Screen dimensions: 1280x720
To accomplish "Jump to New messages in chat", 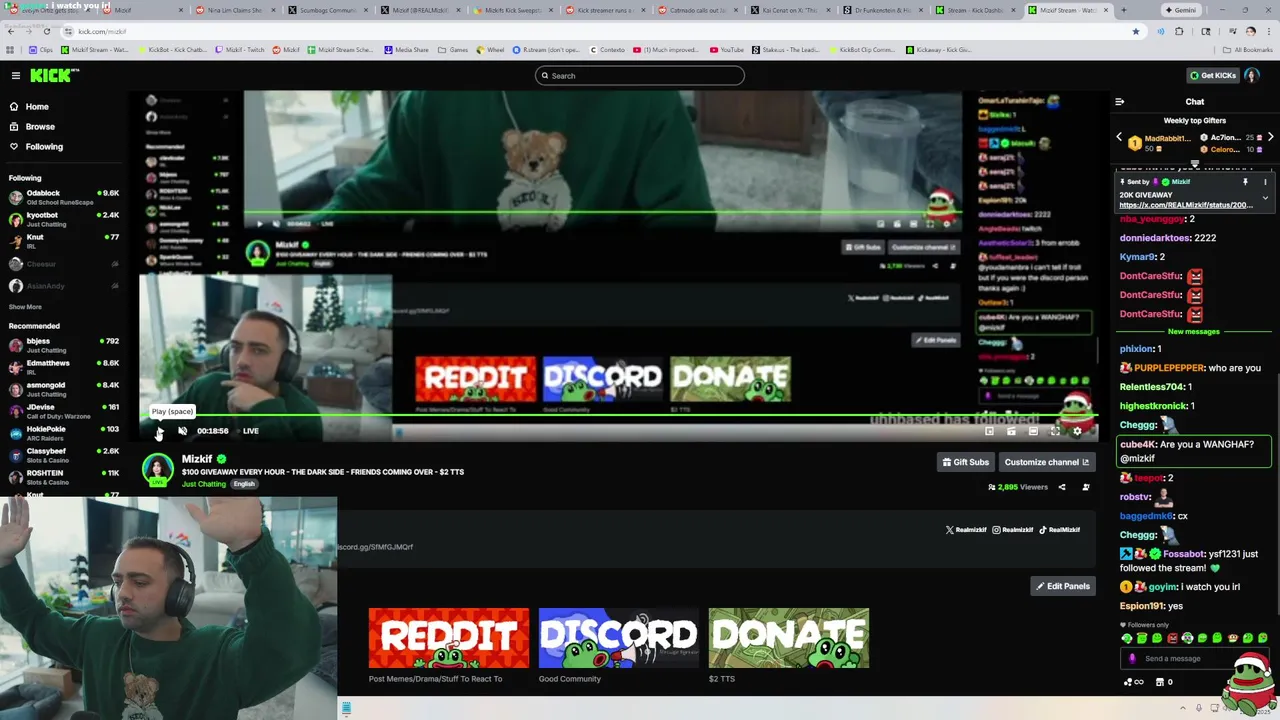I will (x=1194, y=331).
